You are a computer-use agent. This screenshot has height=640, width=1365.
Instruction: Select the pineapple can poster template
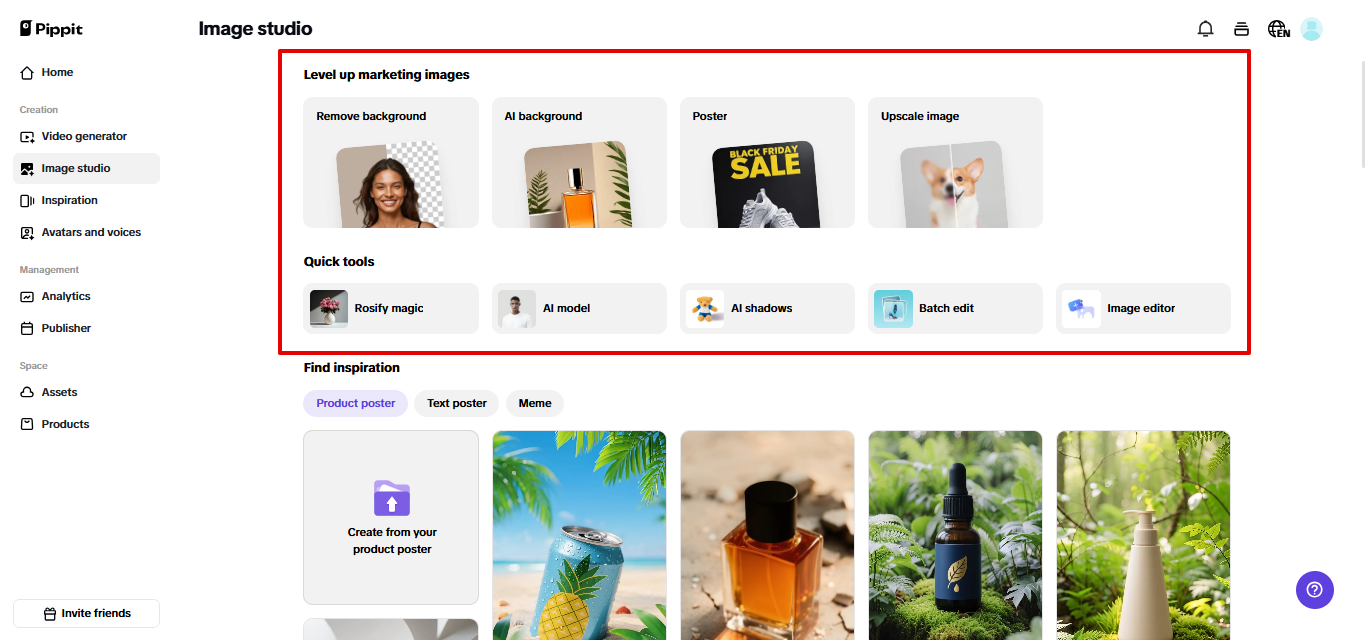[x=579, y=535]
